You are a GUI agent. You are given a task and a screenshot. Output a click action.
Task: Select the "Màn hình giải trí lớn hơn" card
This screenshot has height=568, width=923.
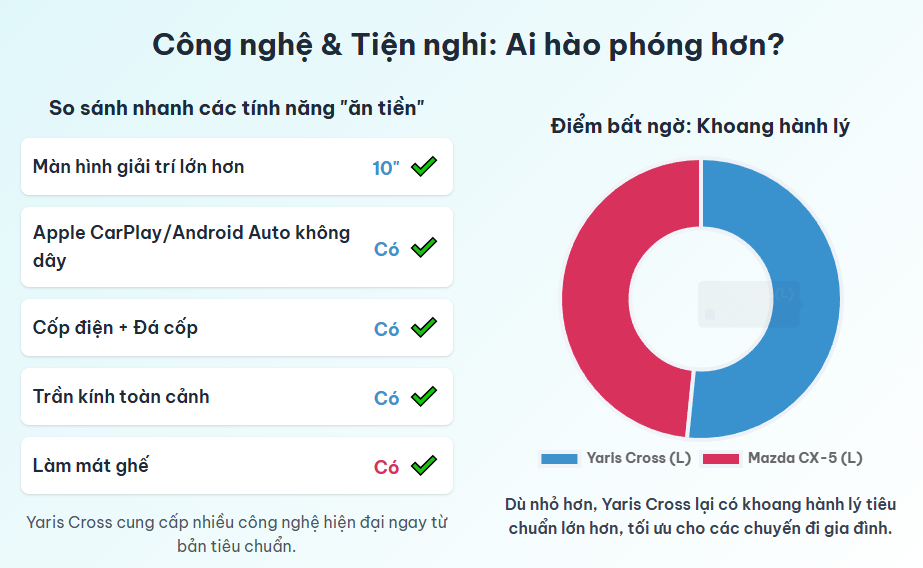tap(237, 167)
